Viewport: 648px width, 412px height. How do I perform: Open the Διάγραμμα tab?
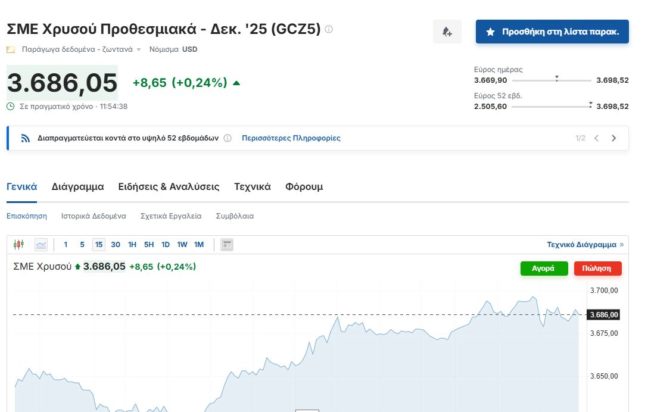click(77, 186)
